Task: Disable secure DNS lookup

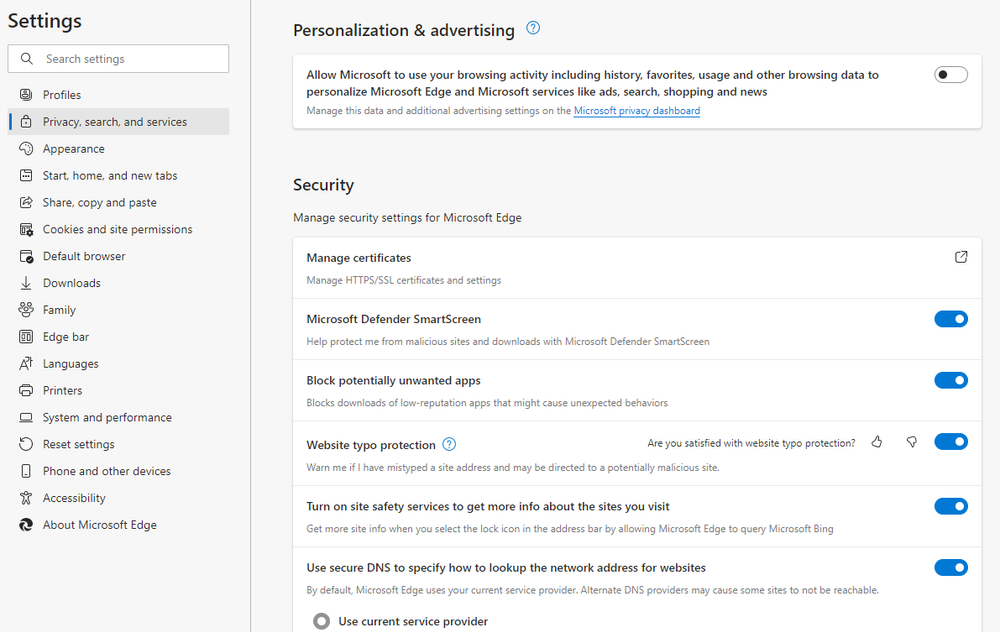Action: click(951, 567)
